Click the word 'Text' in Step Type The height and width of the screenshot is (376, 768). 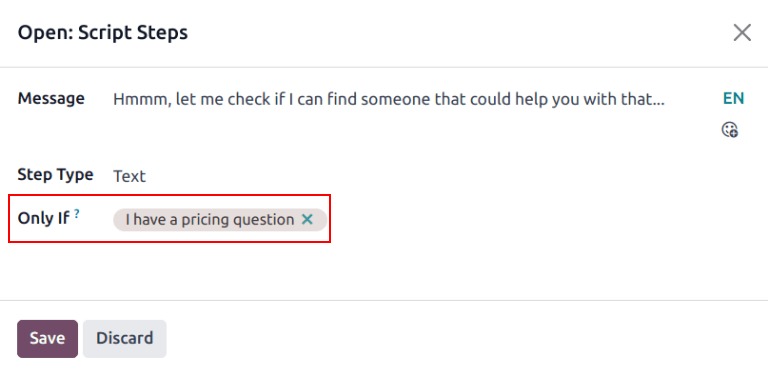(129, 176)
